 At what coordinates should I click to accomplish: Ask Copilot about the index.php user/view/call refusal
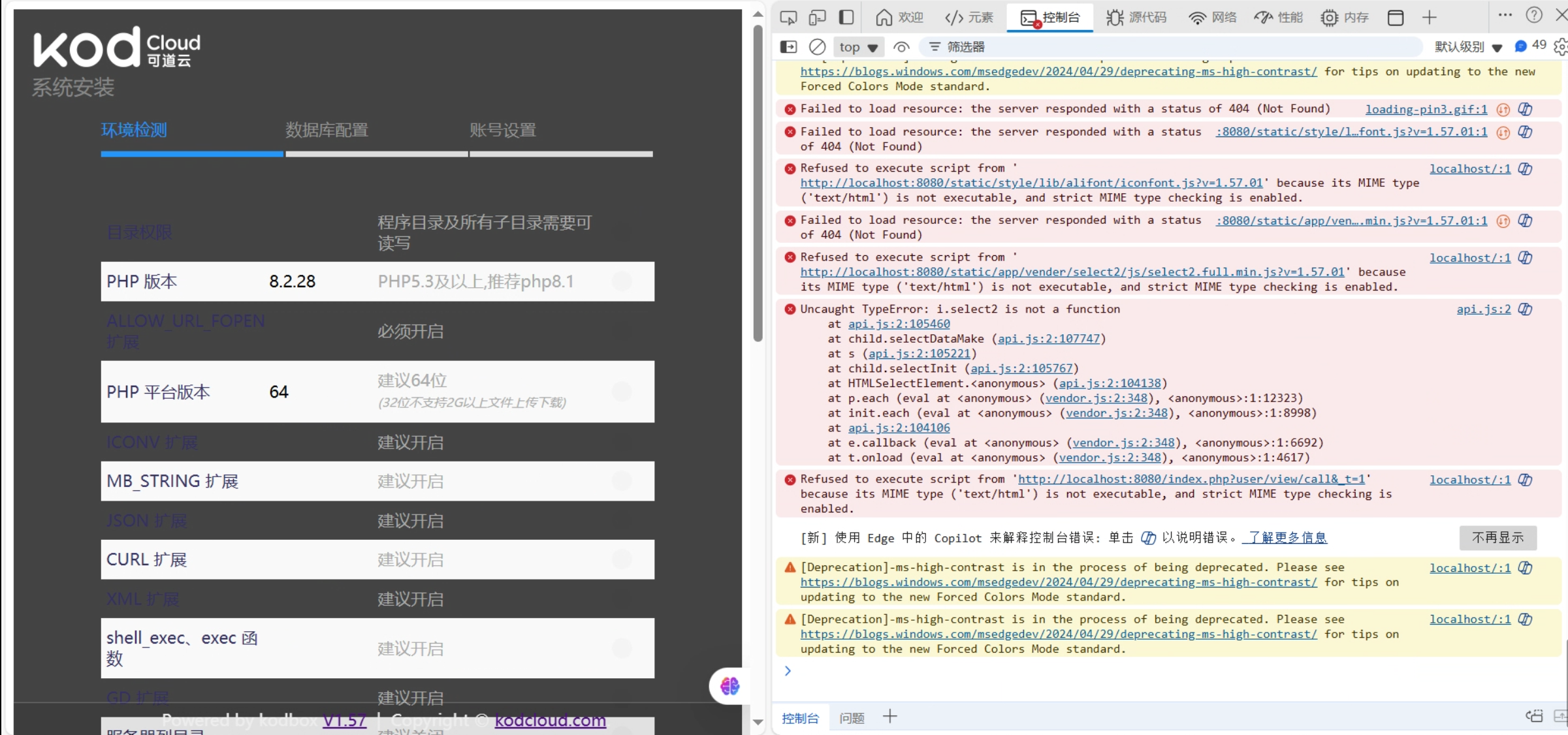pyautogui.click(x=1526, y=480)
